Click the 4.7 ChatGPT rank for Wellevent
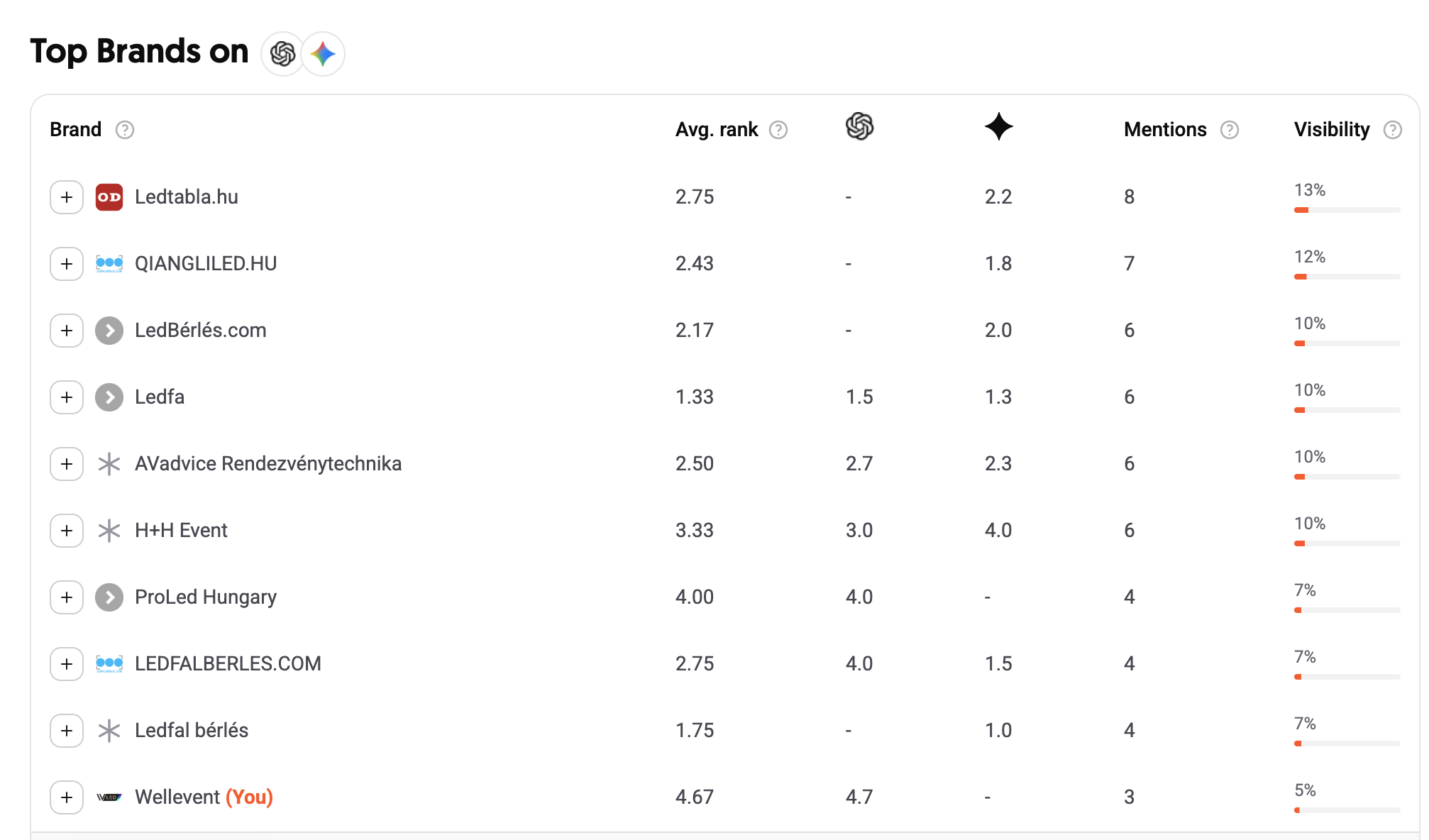This screenshot has width=1429, height=840. point(859,797)
